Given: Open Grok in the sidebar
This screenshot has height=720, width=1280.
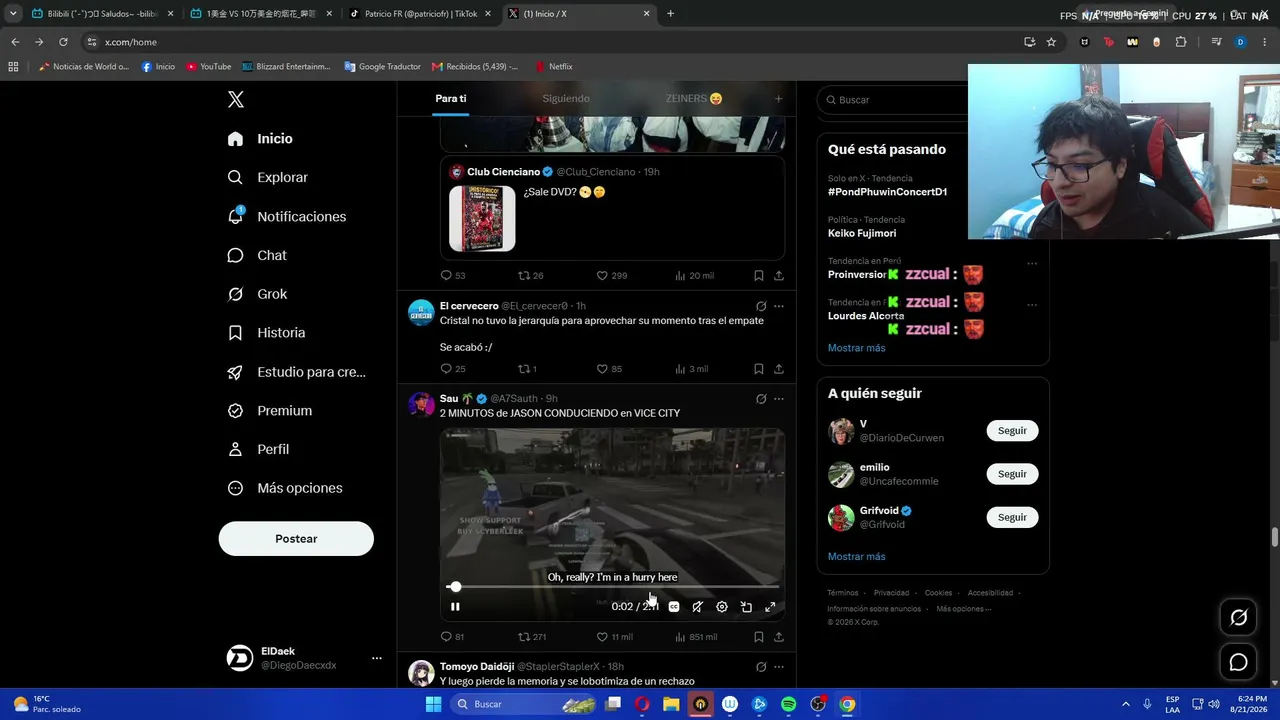Looking at the screenshot, I should 257,294.
